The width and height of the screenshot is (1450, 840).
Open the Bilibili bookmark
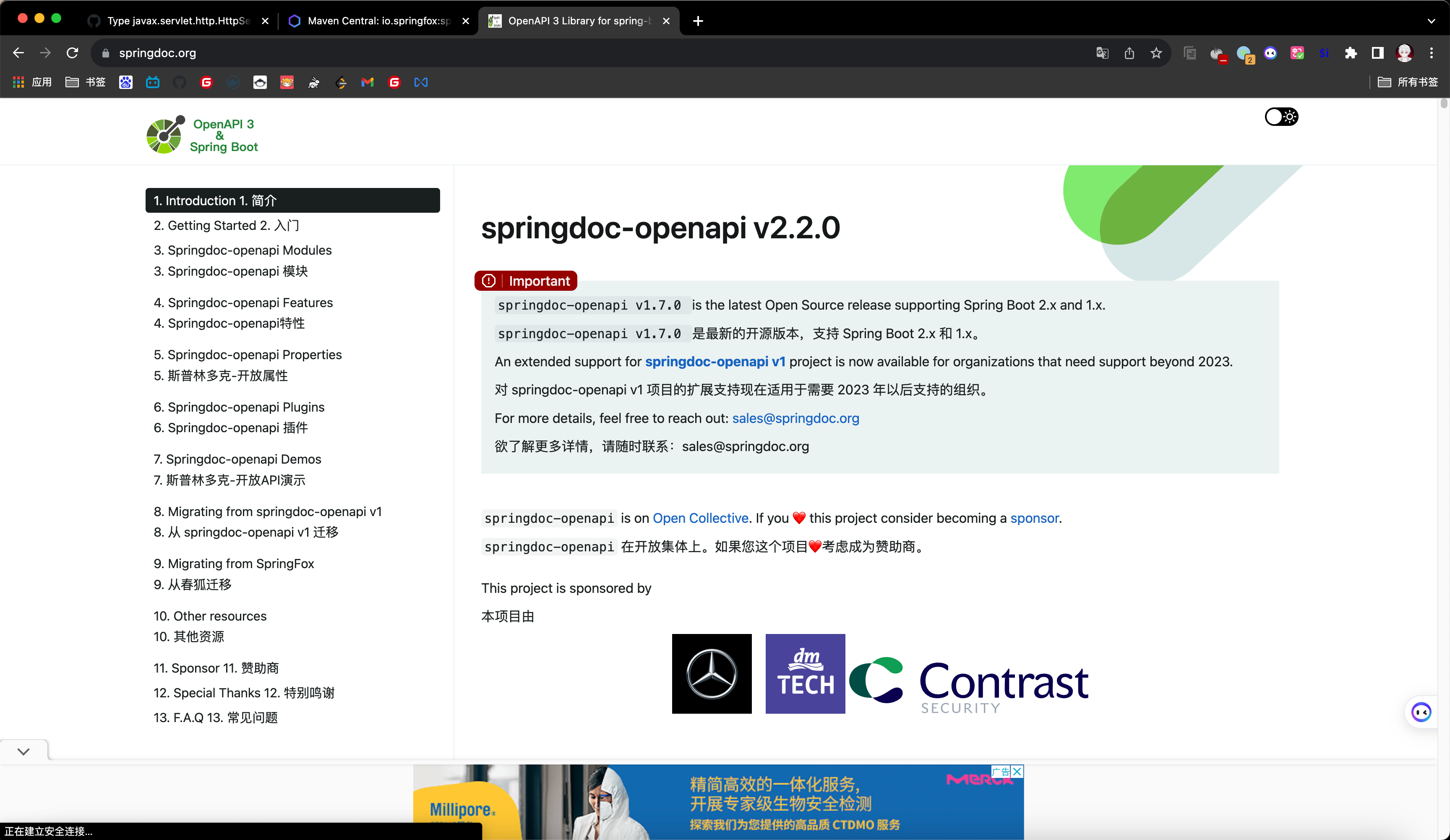[x=152, y=82]
